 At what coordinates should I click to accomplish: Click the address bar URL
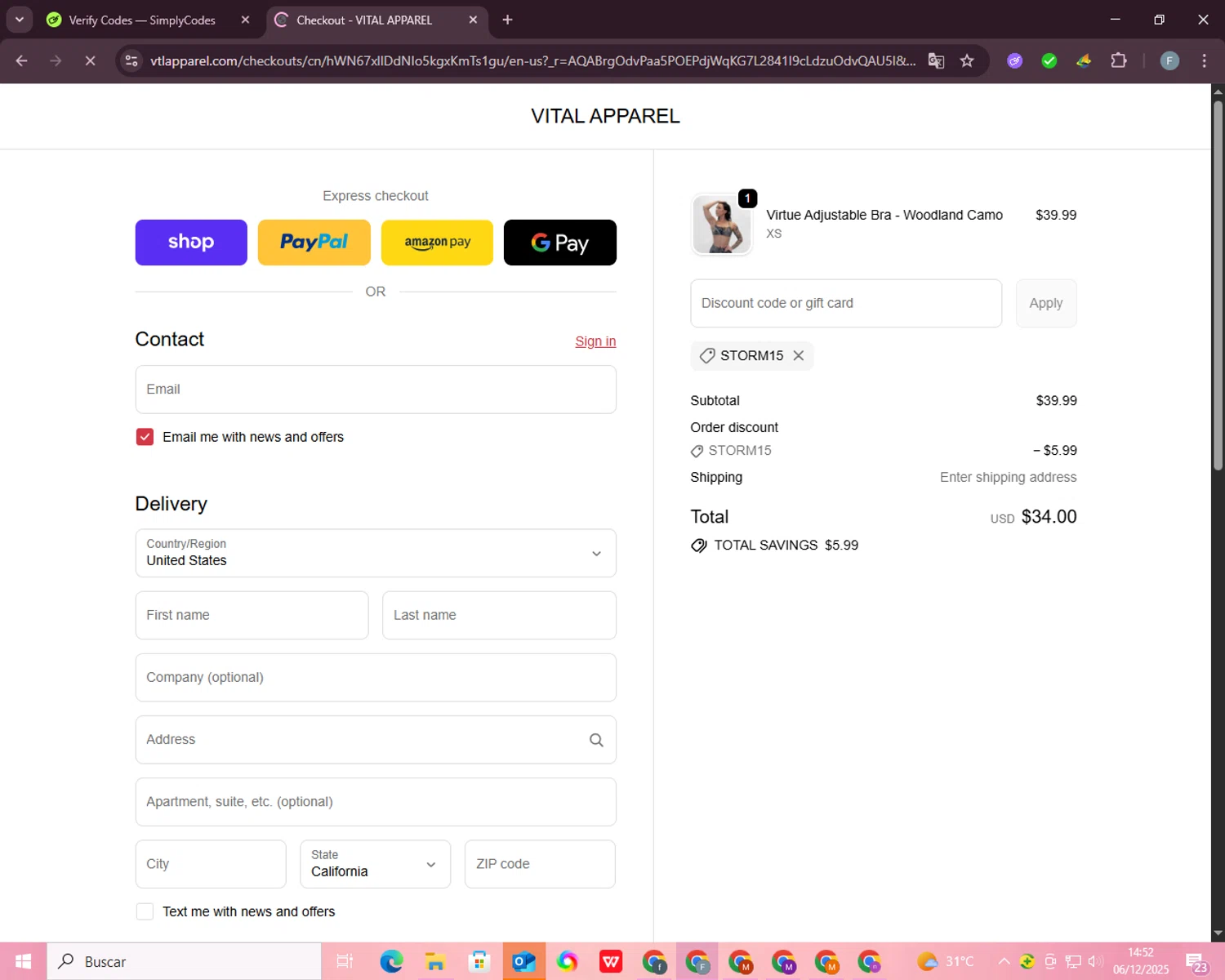pos(532,60)
